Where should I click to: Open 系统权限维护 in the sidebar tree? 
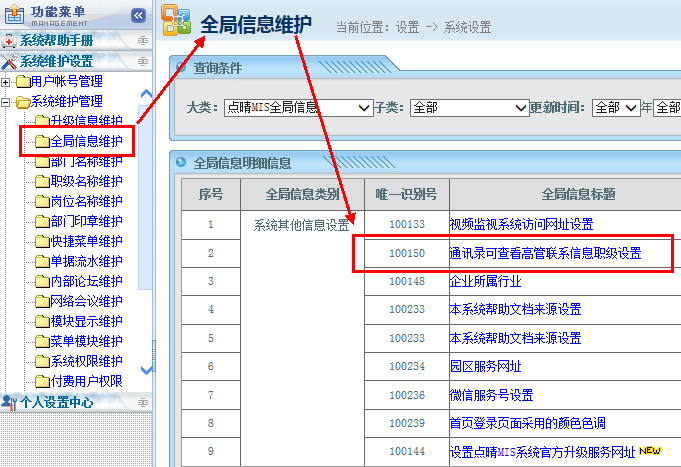86,361
